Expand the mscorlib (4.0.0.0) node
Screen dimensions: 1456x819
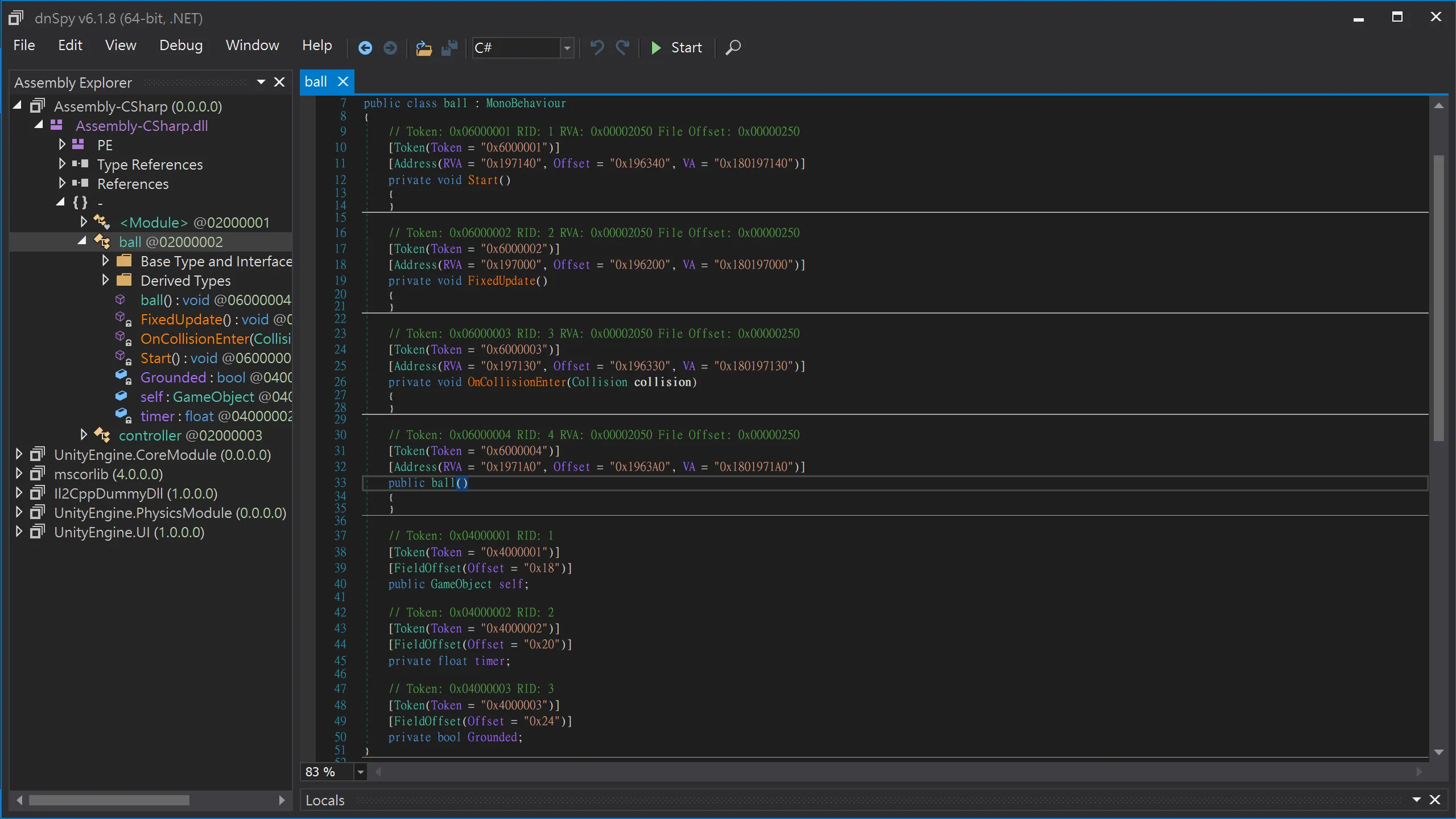pyautogui.click(x=19, y=474)
